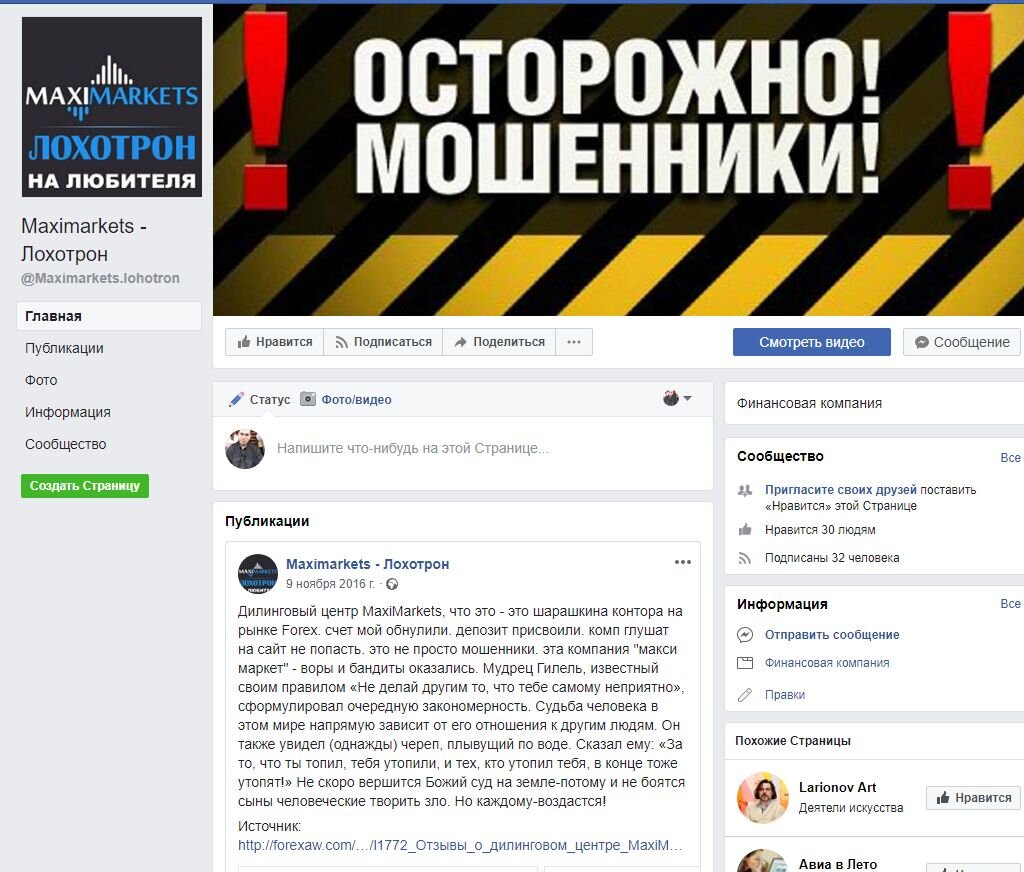This screenshot has height=872, width=1024.
Task: Like the Larionov Art suggested page
Action: pos(973,798)
